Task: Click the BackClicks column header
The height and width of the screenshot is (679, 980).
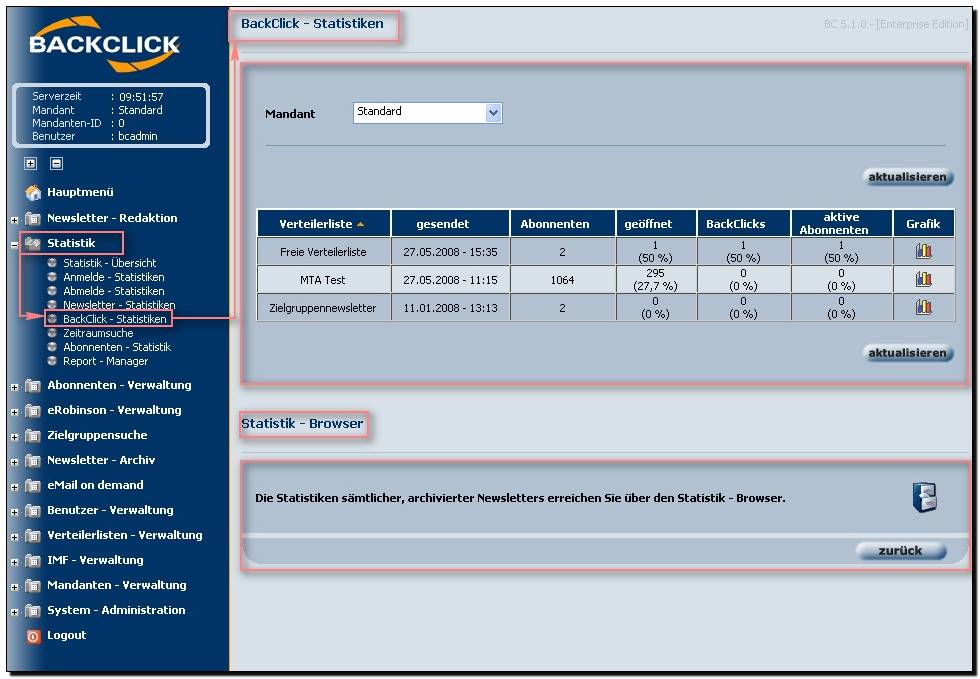Action: coord(744,223)
